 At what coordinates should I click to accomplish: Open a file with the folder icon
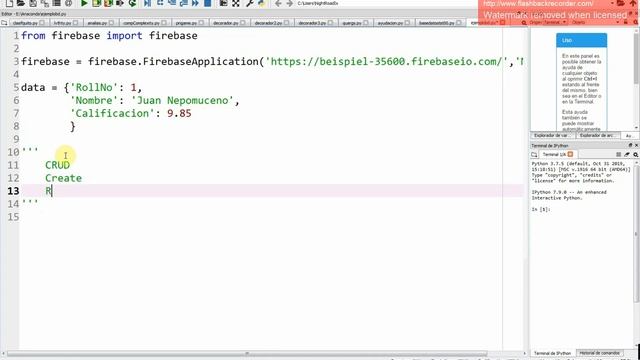coord(20,3)
